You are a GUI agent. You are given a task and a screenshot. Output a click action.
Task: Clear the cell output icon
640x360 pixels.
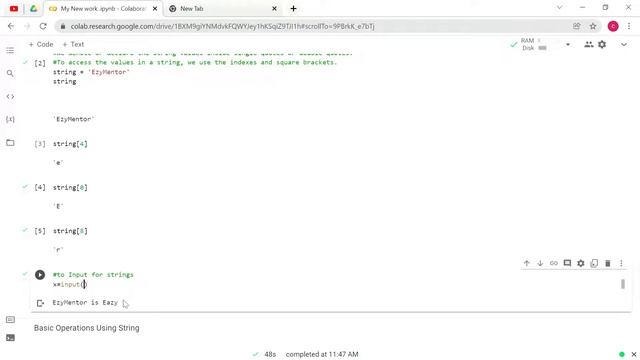coord(40,303)
